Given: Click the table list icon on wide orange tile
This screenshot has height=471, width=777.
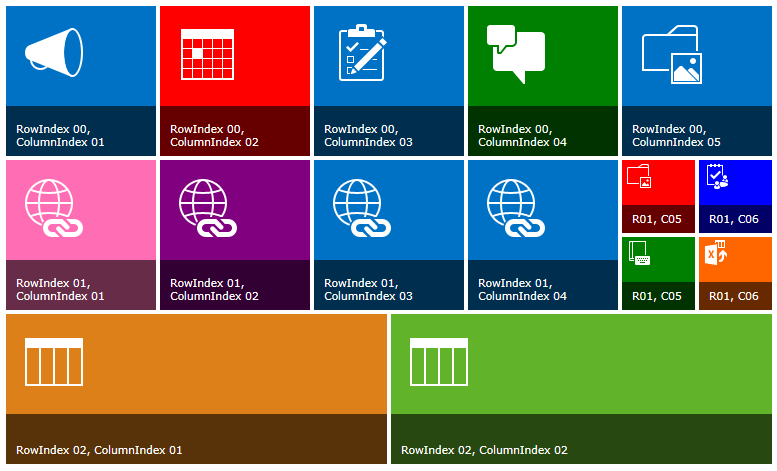Looking at the screenshot, I should pyautogui.click(x=54, y=362).
